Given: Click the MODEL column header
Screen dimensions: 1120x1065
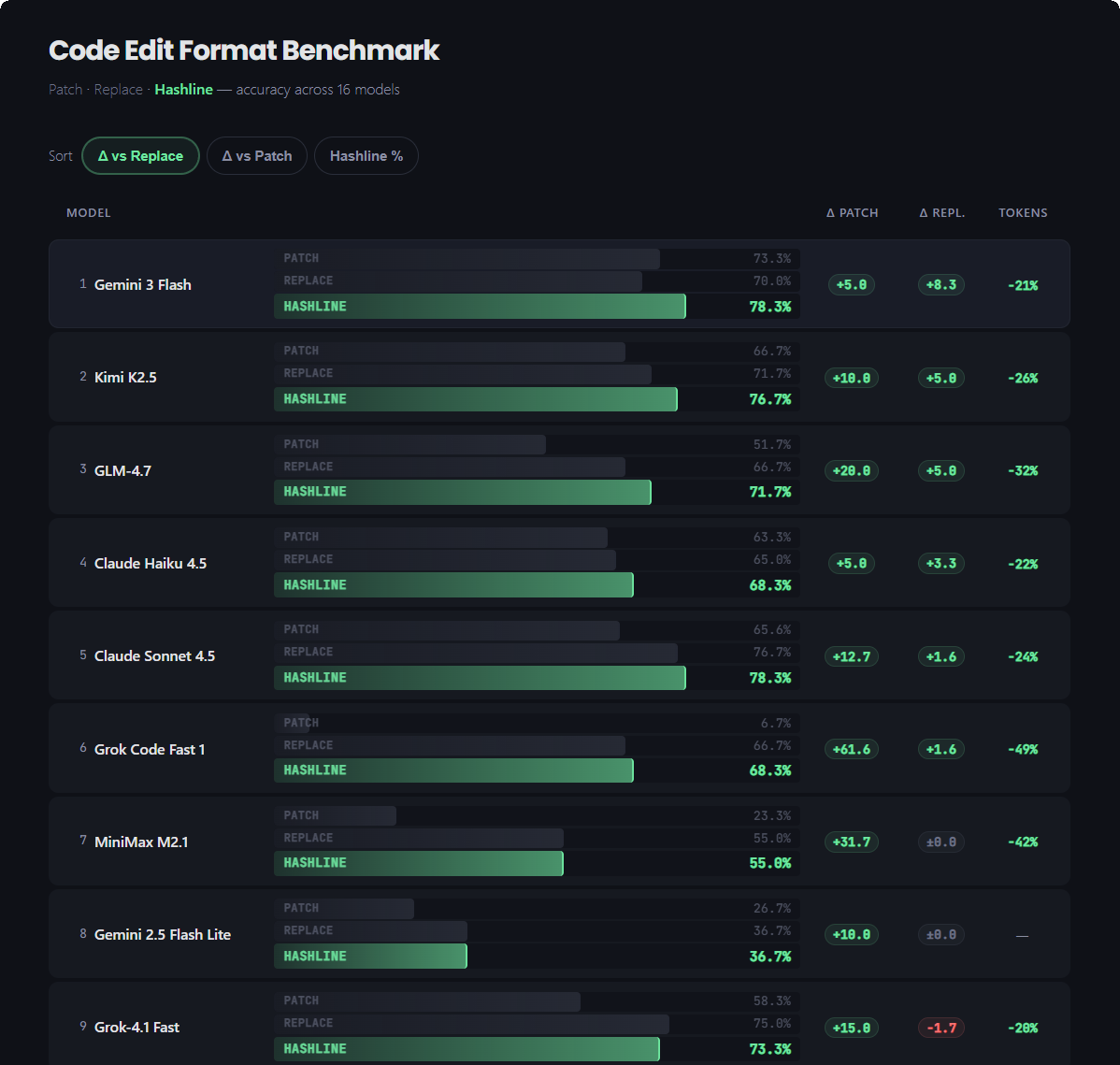Looking at the screenshot, I should [x=89, y=213].
